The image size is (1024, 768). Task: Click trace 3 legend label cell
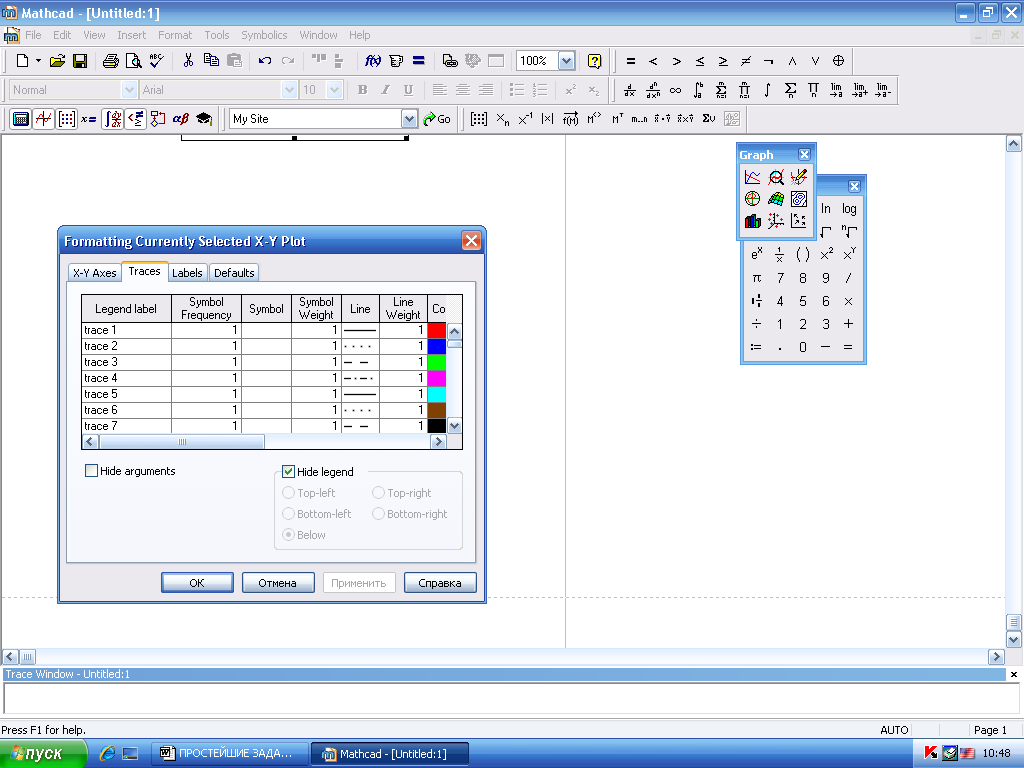[127, 362]
